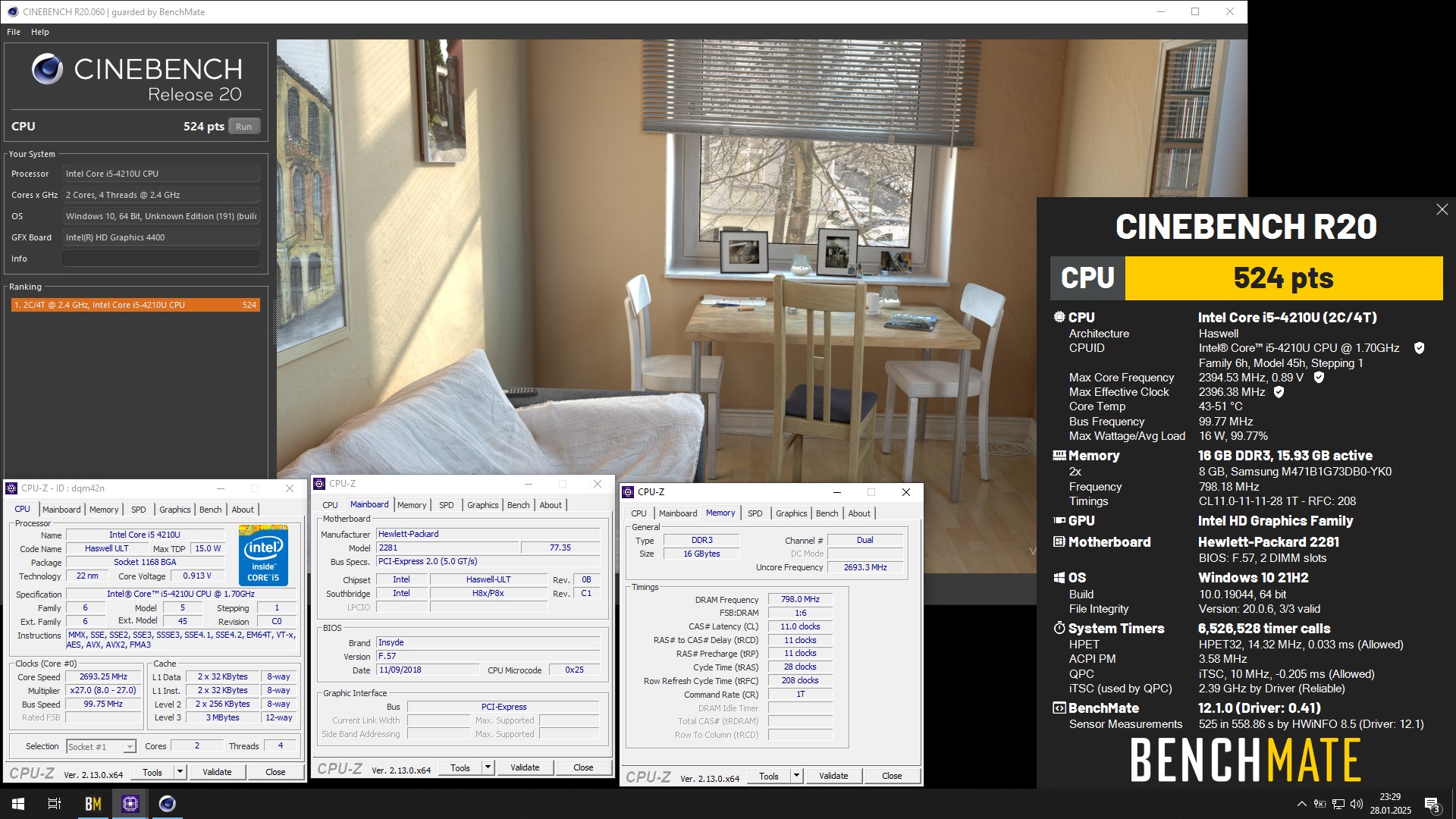Open Bench tab in CPU-Z dqm42n window
The height and width of the screenshot is (819, 1456).
click(211, 510)
